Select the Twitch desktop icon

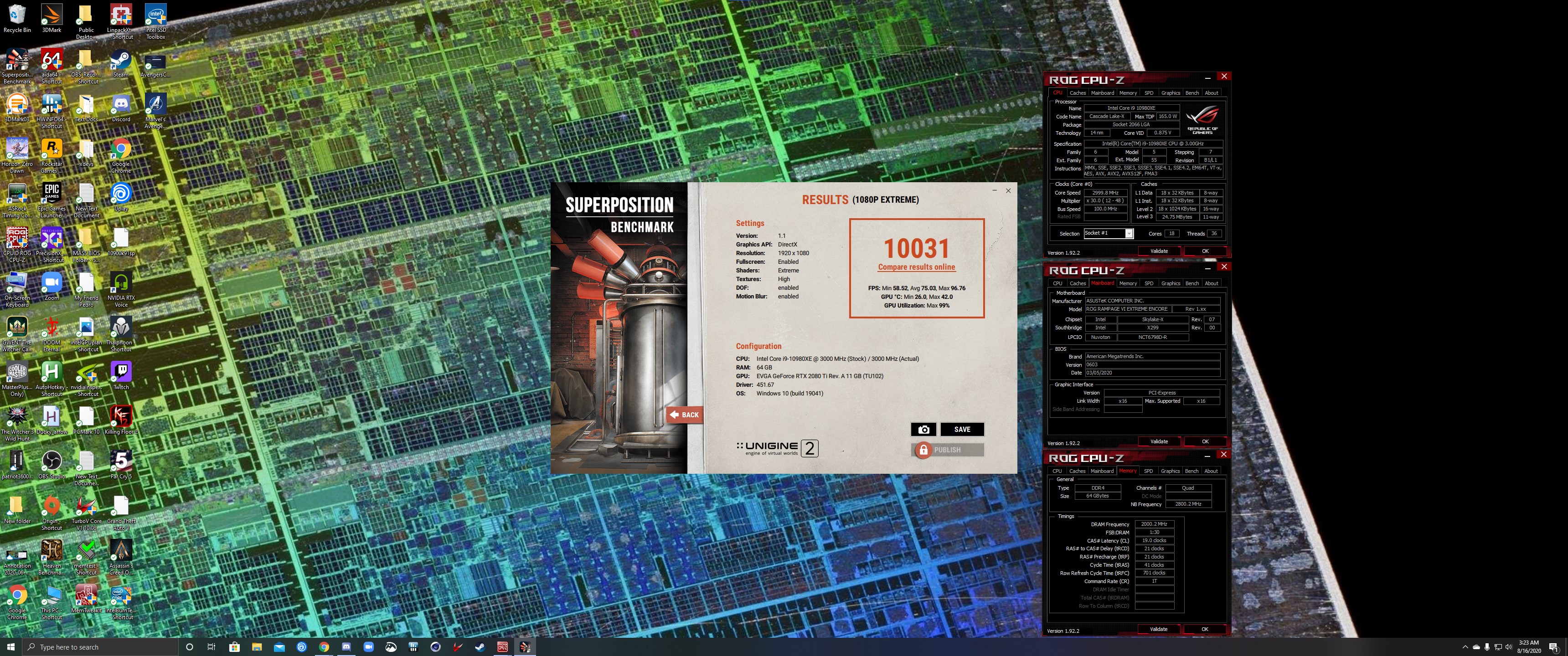121,375
